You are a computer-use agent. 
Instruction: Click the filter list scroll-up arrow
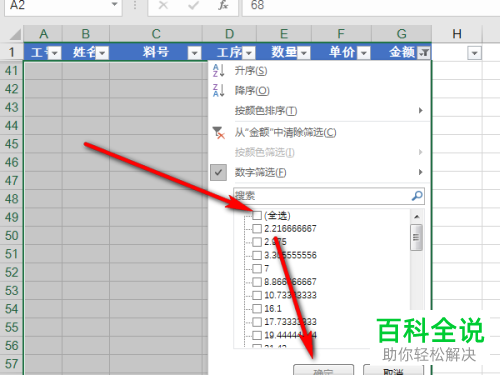(x=416, y=217)
